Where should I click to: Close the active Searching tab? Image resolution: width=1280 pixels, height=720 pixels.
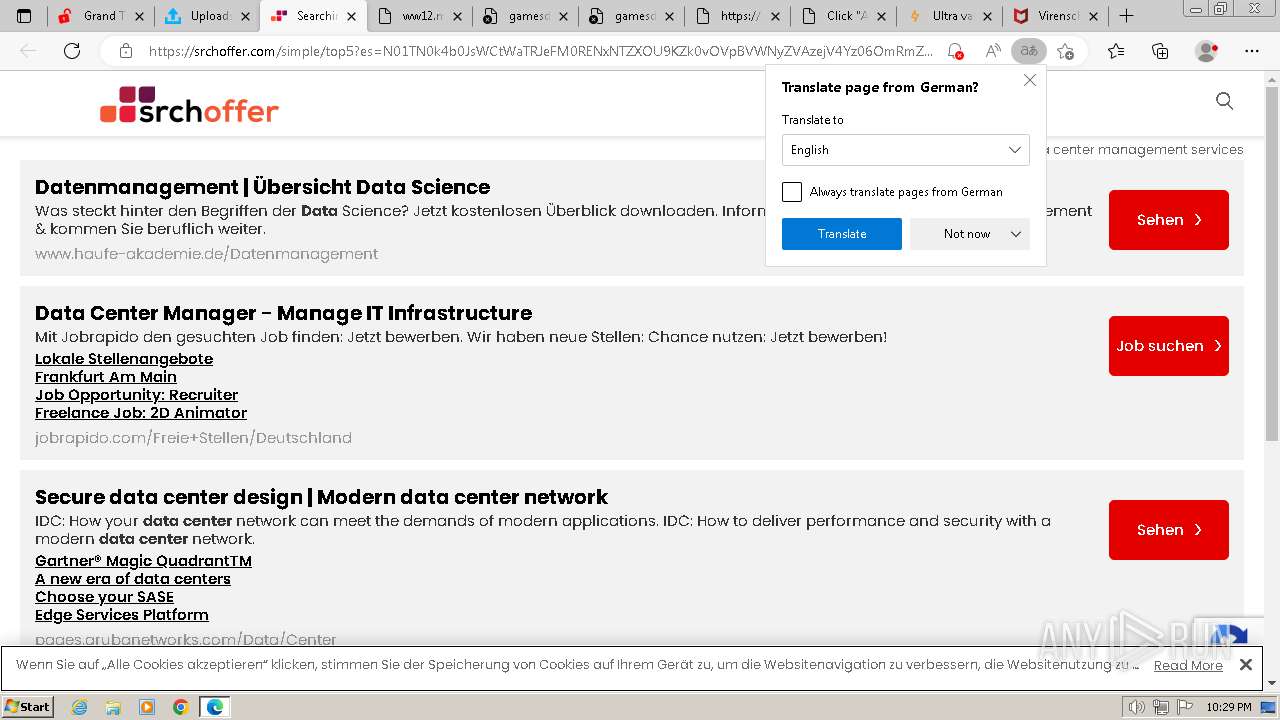coord(352,16)
